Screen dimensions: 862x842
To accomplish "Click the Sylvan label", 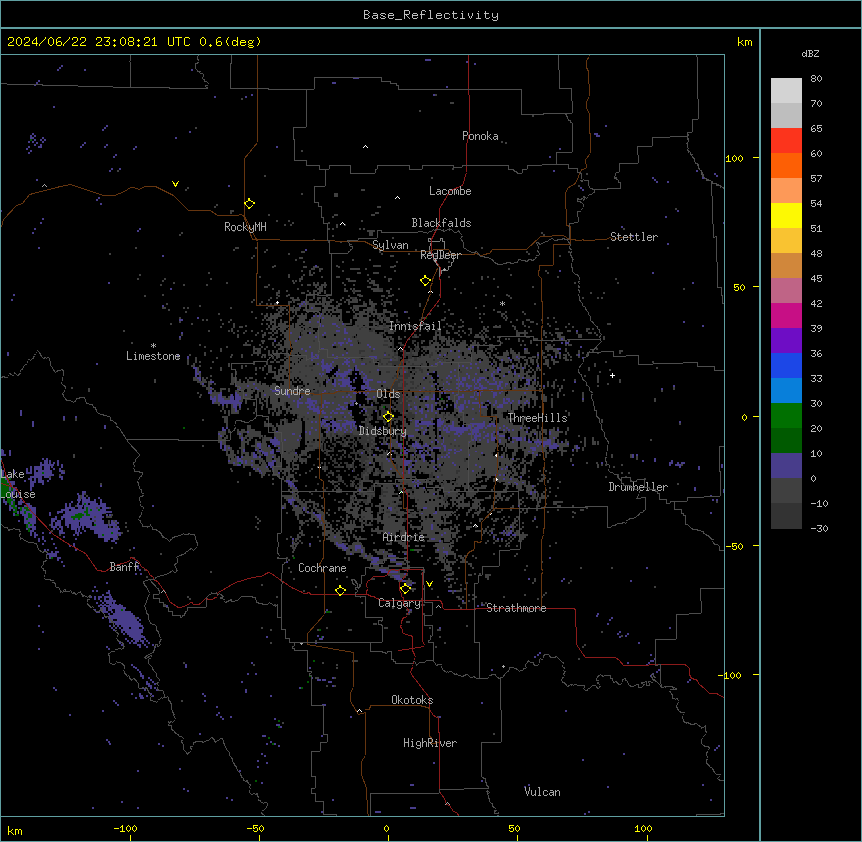I will [390, 245].
